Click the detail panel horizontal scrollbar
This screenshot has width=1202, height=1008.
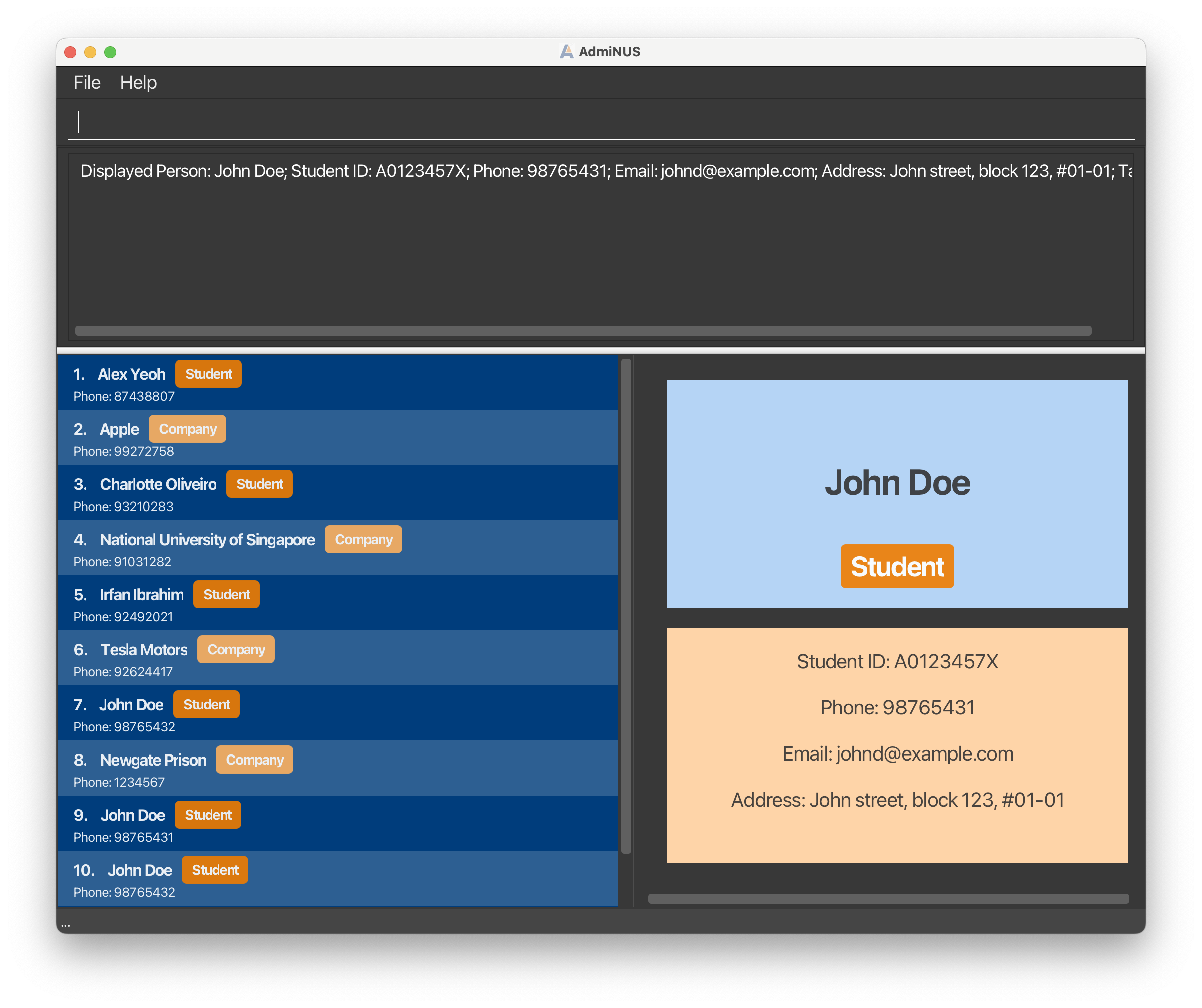(888, 899)
